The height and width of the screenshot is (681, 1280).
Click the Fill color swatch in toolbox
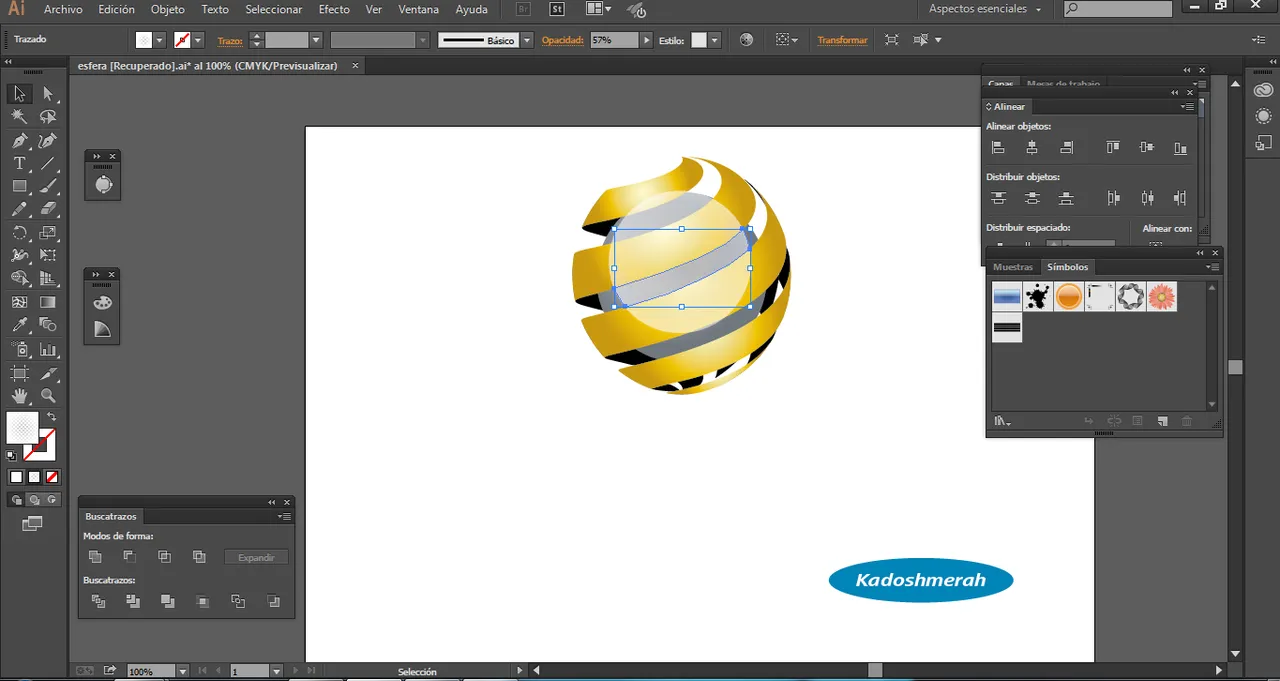tap(22, 428)
